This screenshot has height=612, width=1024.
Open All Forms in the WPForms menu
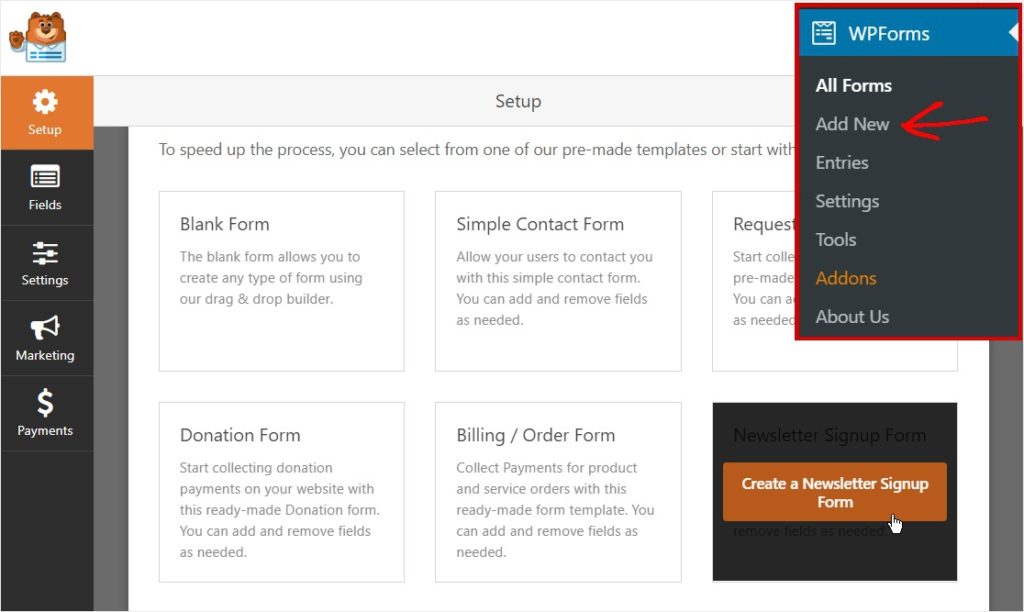point(853,85)
